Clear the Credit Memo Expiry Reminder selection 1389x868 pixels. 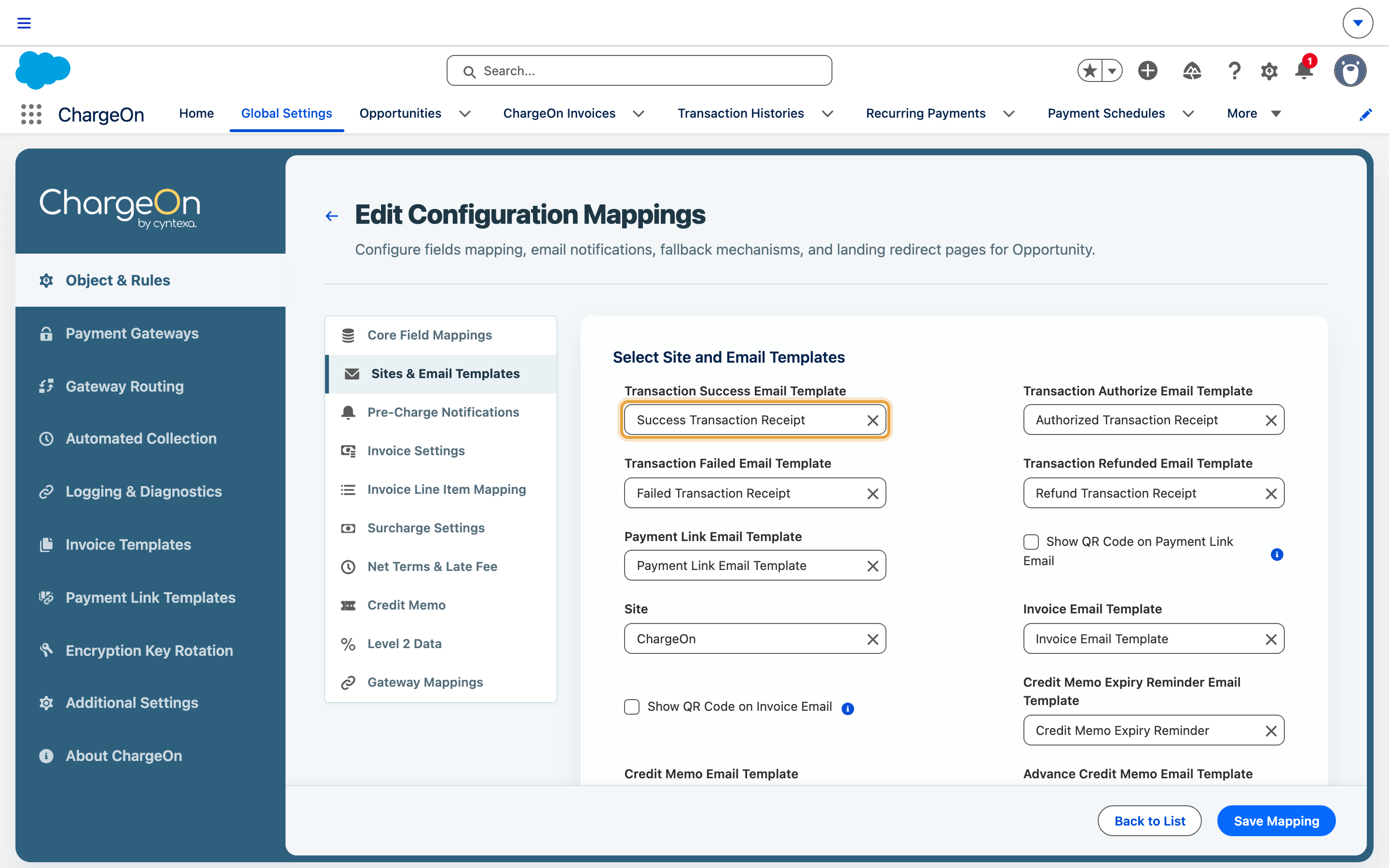[1271, 730]
